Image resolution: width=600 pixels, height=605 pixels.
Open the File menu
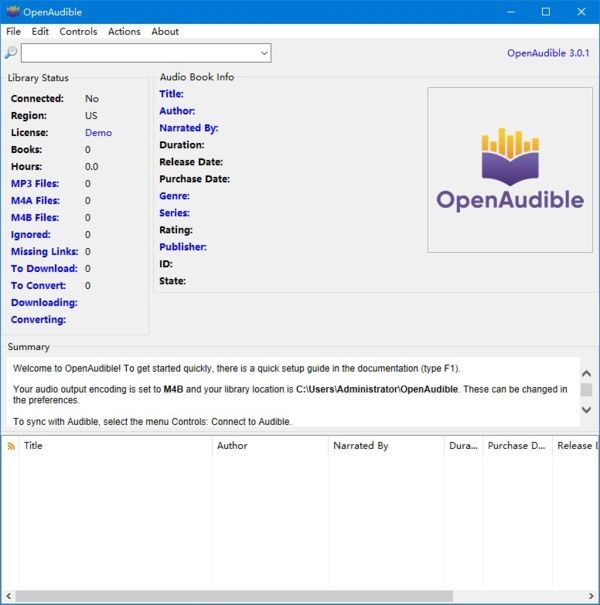click(x=14, y=31)
